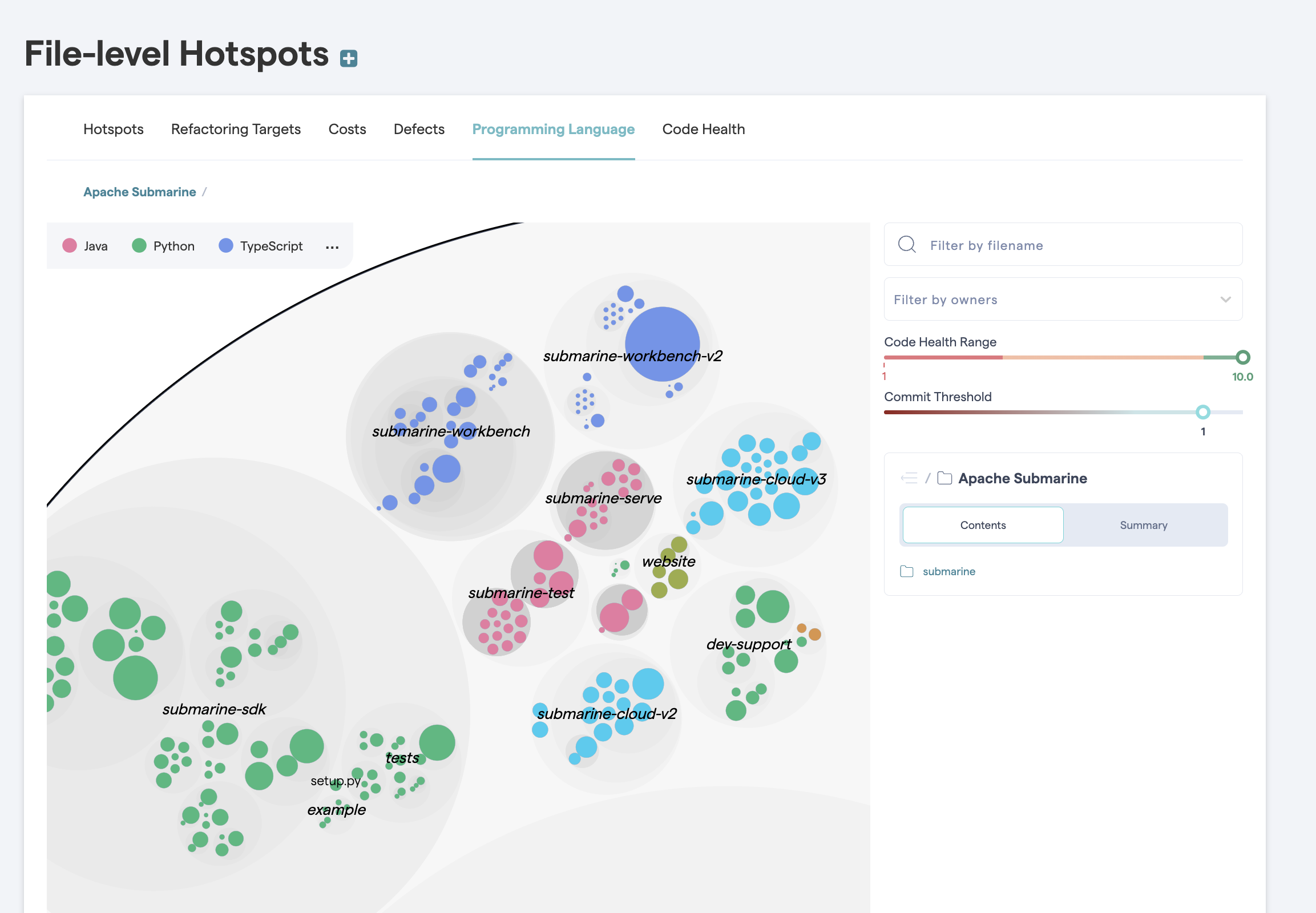Open the Code Health tab

(x=703, y=130)
